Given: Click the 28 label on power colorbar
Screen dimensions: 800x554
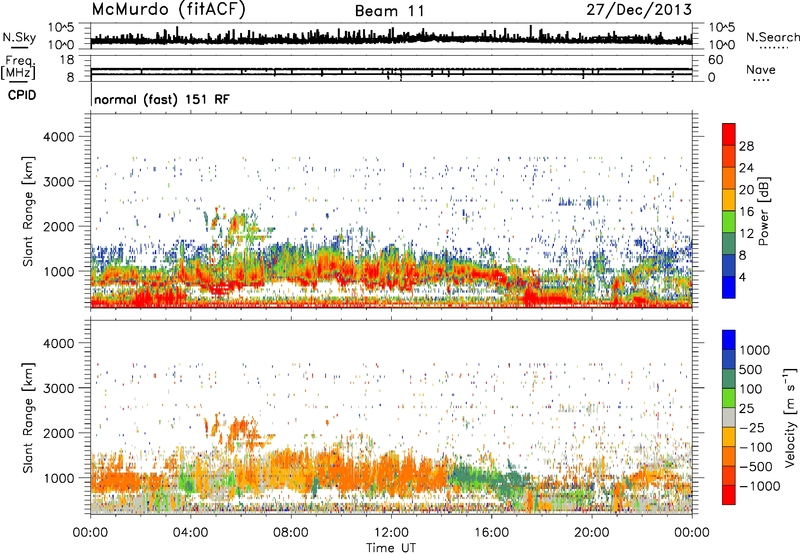Looking at the screenshot, I should (x=746, y=146).
